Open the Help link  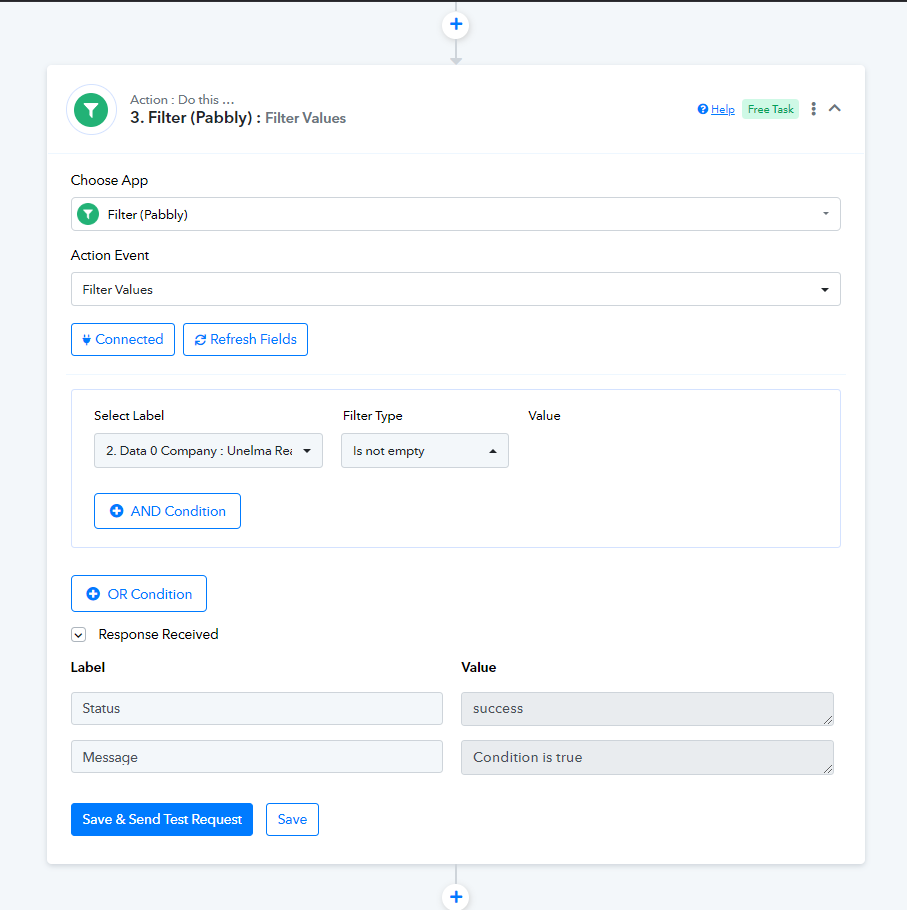click(722, 109)
